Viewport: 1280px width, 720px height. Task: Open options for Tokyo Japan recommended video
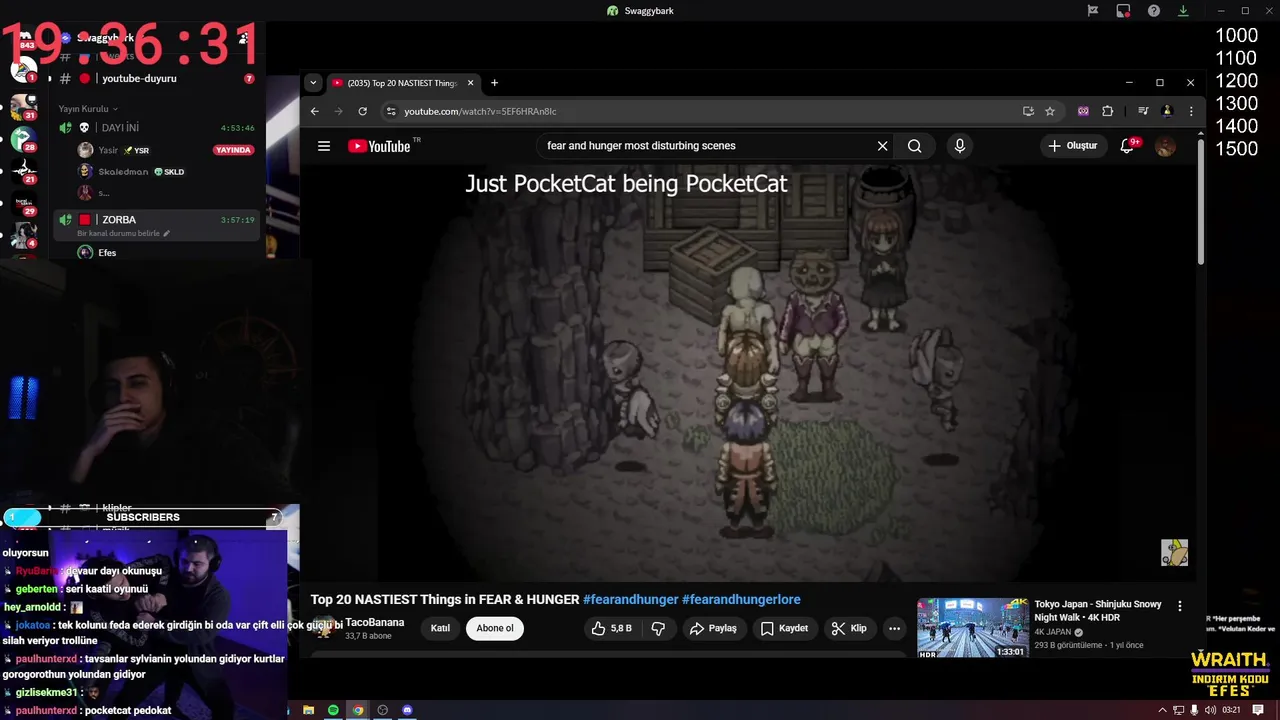coord(1180,606)
